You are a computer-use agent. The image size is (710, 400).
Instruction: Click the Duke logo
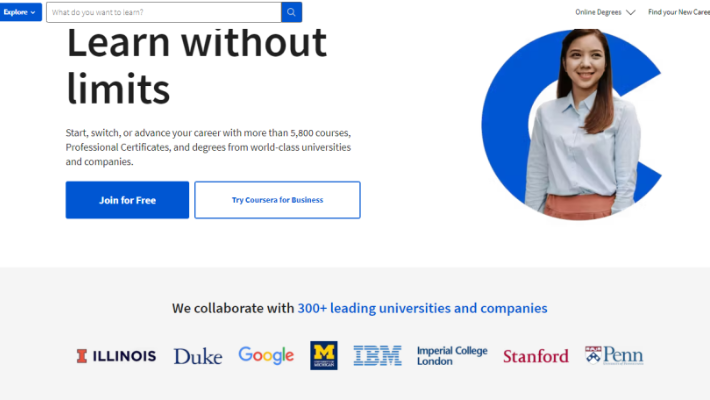pos(197,356)
